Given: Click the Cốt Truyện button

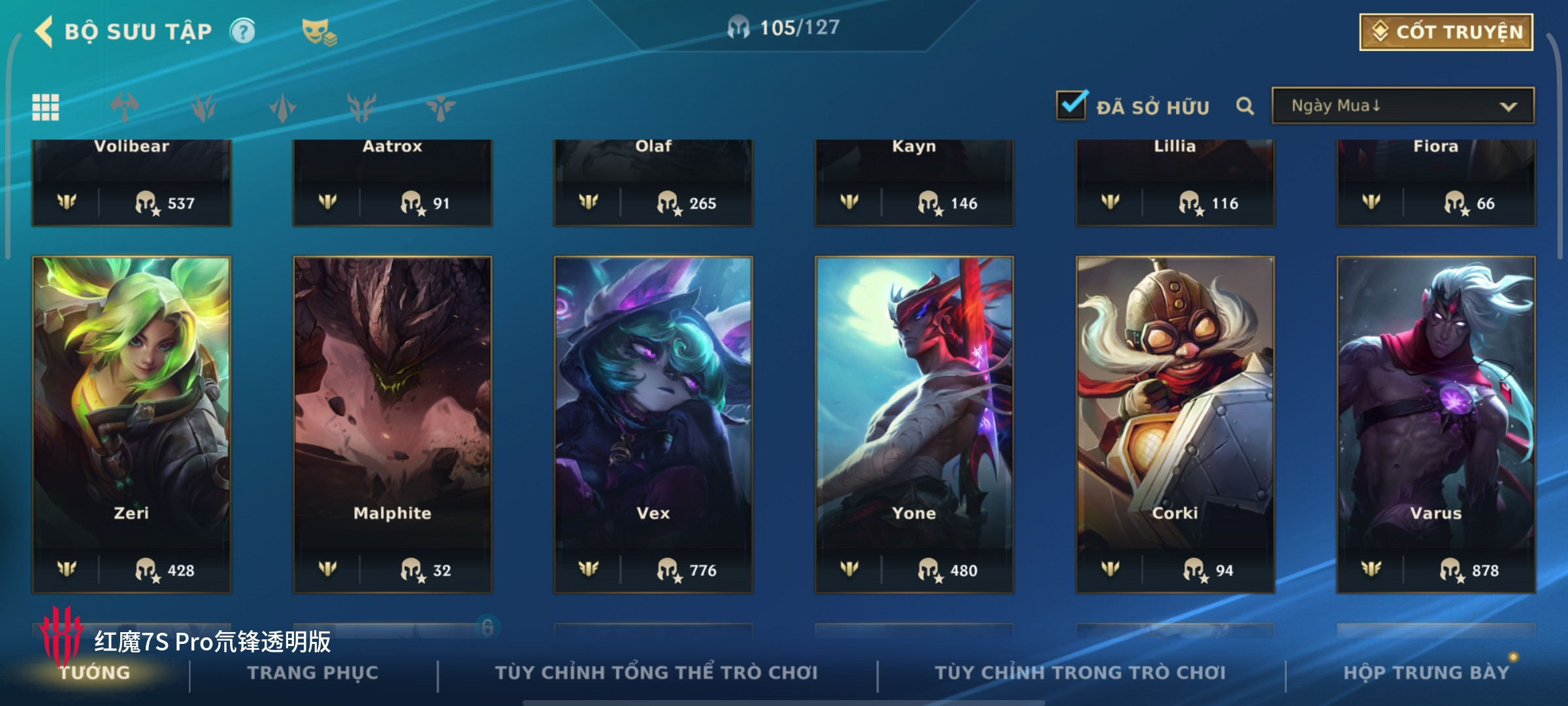Looking at the screenshot, I should (x=1446, y=32).
